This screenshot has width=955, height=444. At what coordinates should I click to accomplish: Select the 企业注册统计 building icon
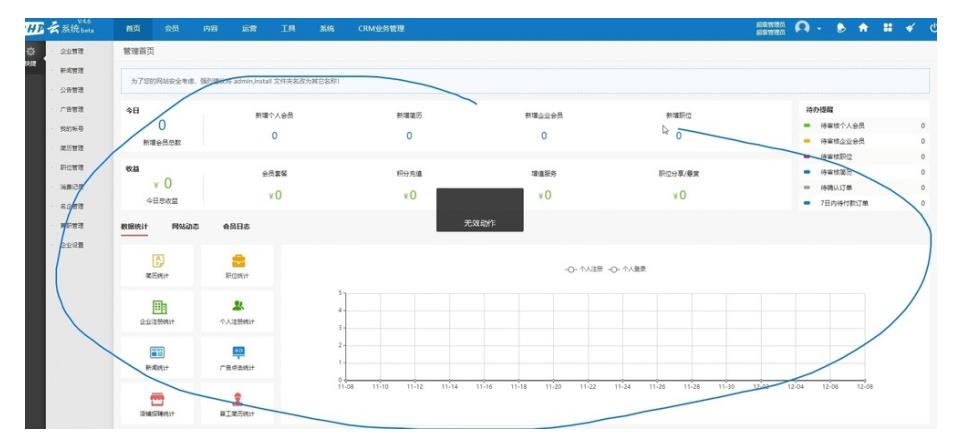[x=157, y=306]
